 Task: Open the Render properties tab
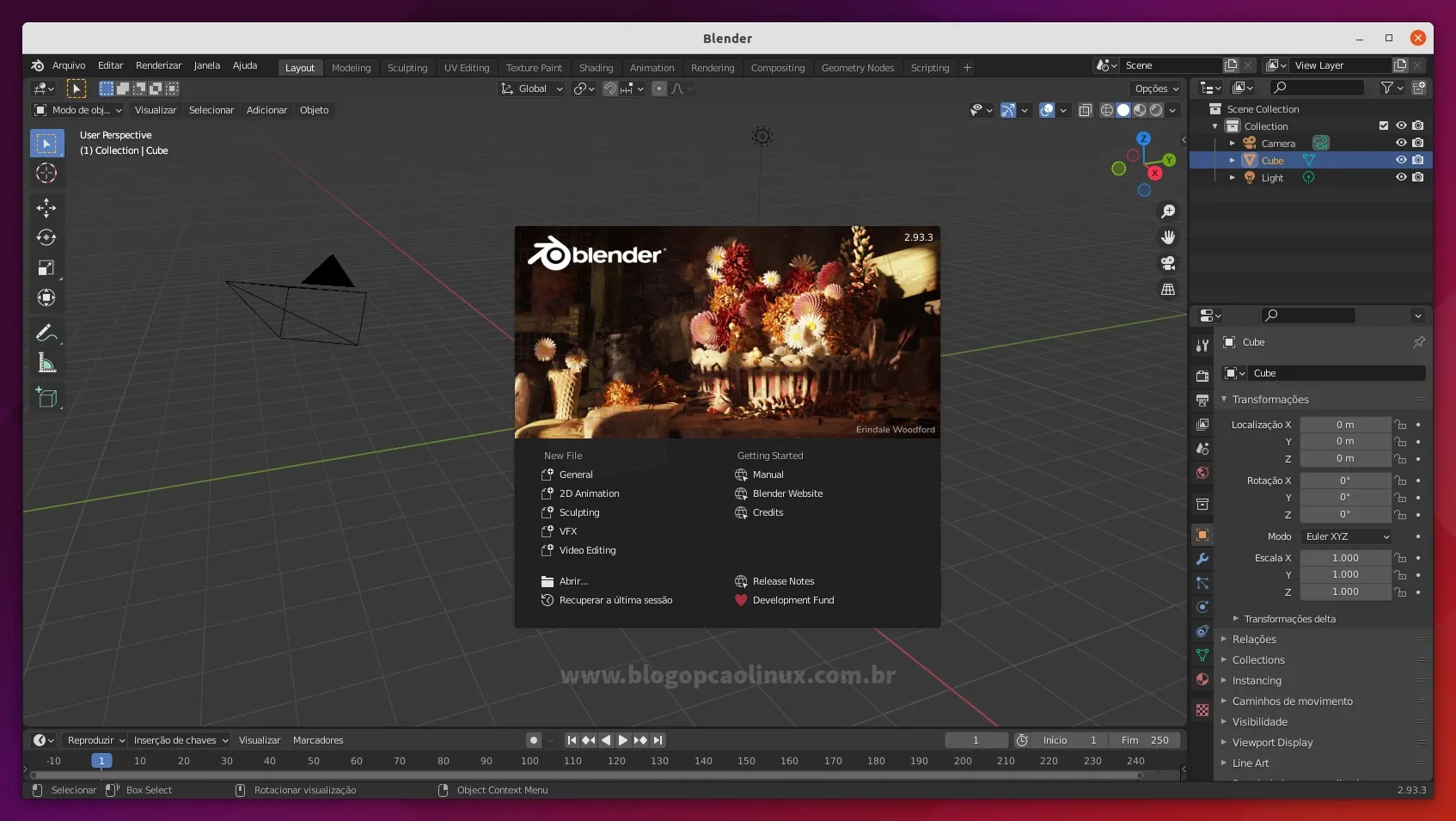point(1202,376)
